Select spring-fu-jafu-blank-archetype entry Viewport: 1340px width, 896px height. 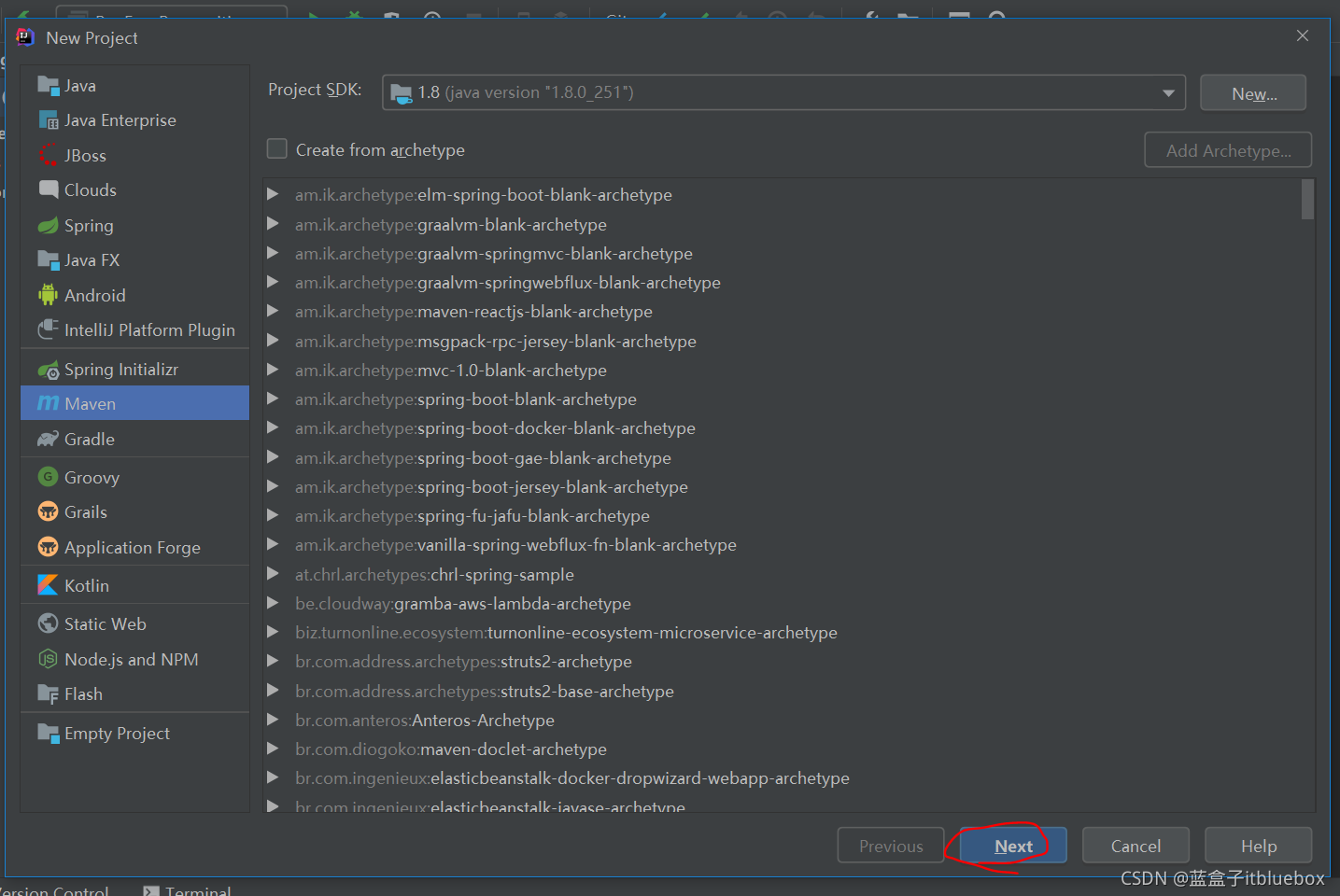[x=473, y=516]
